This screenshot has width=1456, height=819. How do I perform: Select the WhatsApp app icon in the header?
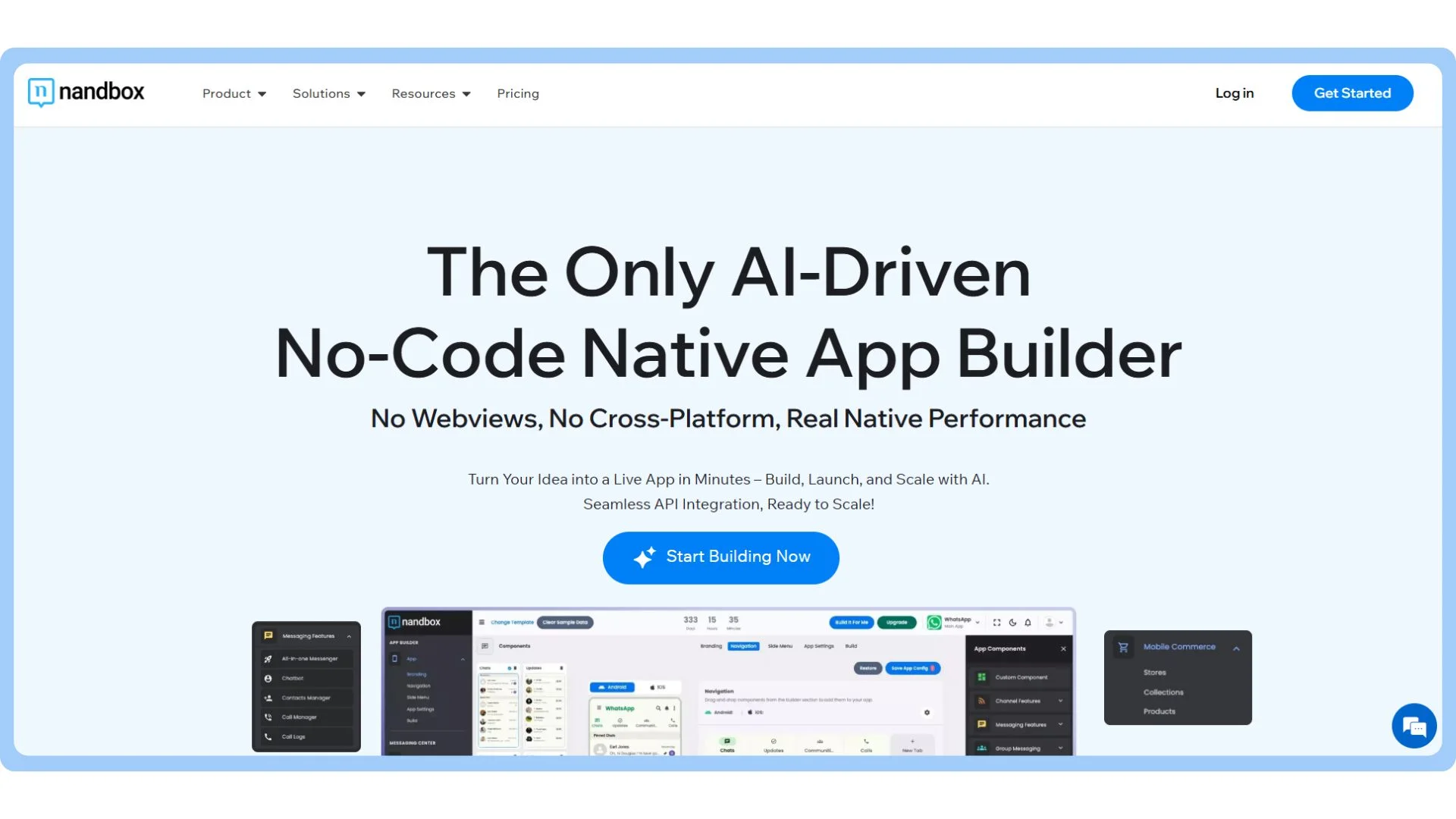coord(933,622)
